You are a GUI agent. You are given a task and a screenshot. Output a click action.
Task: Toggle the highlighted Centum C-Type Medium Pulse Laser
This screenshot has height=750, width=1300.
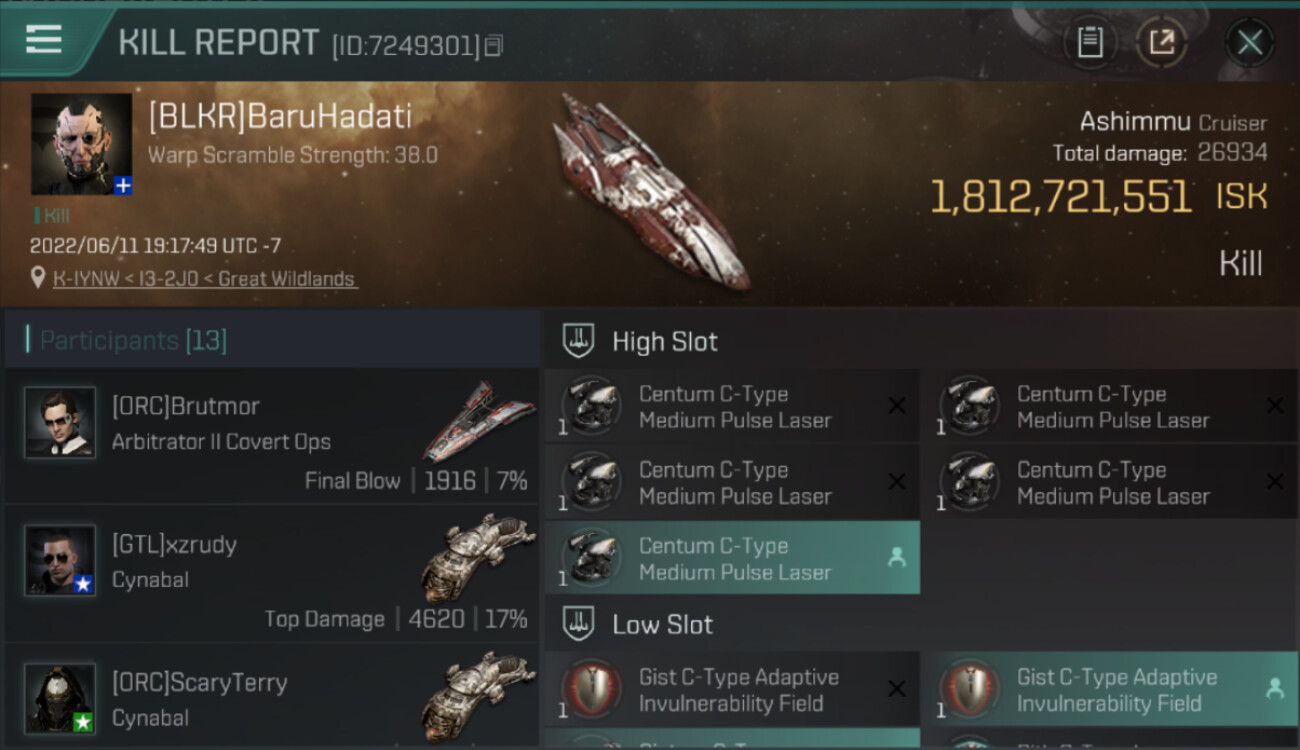pyautogui.click(x=732, y=559)
